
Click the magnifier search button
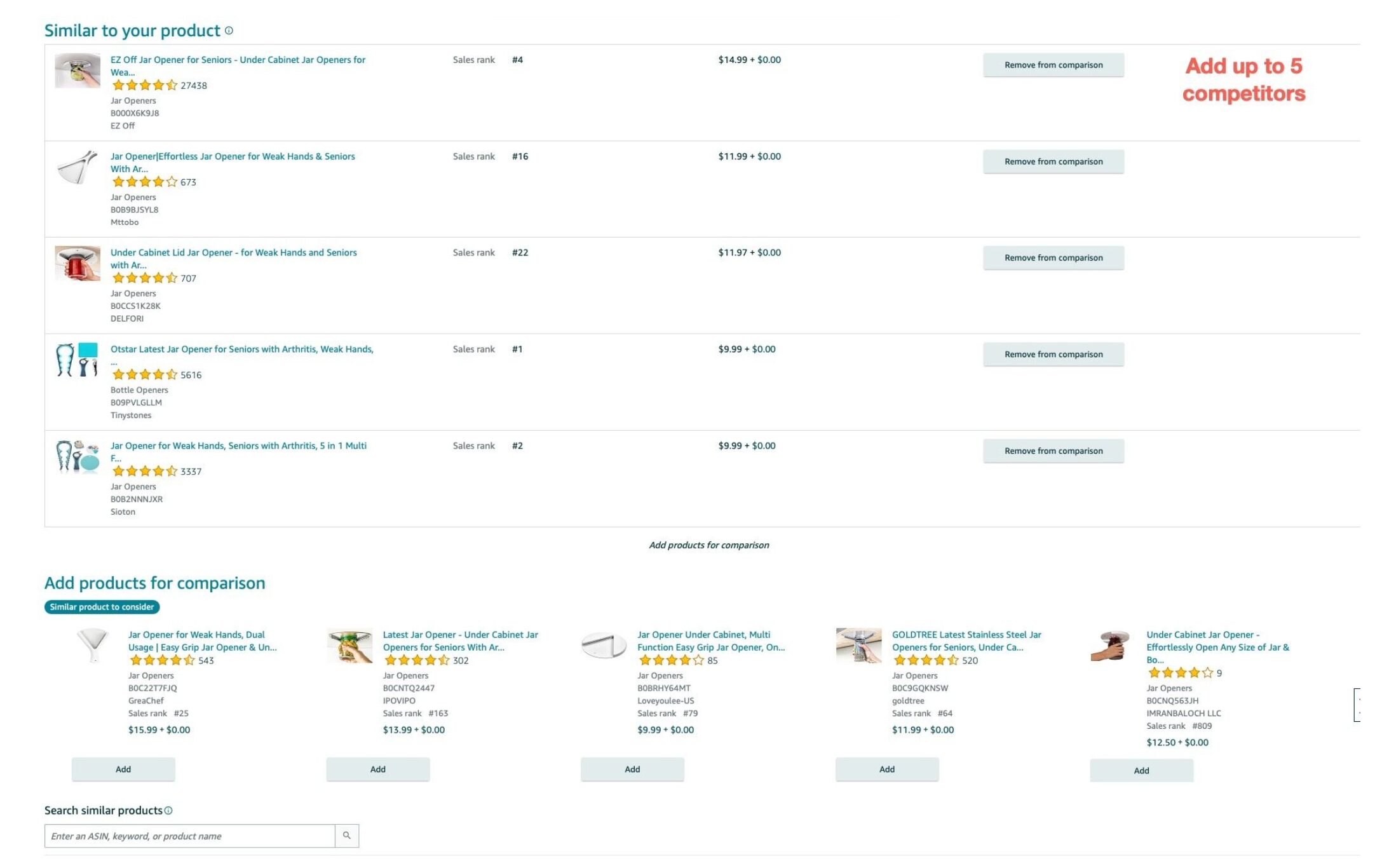(x=347, y=836)
